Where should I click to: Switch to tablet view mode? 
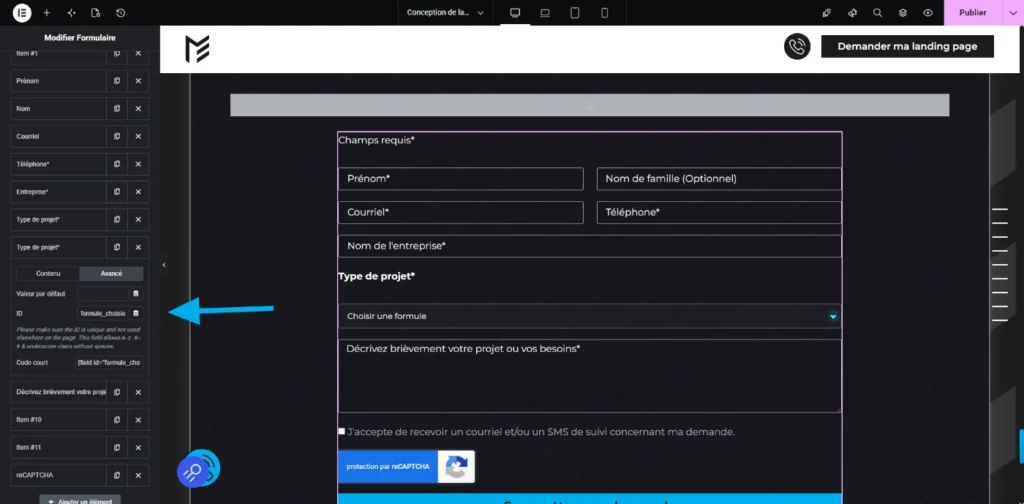(575, 12)
